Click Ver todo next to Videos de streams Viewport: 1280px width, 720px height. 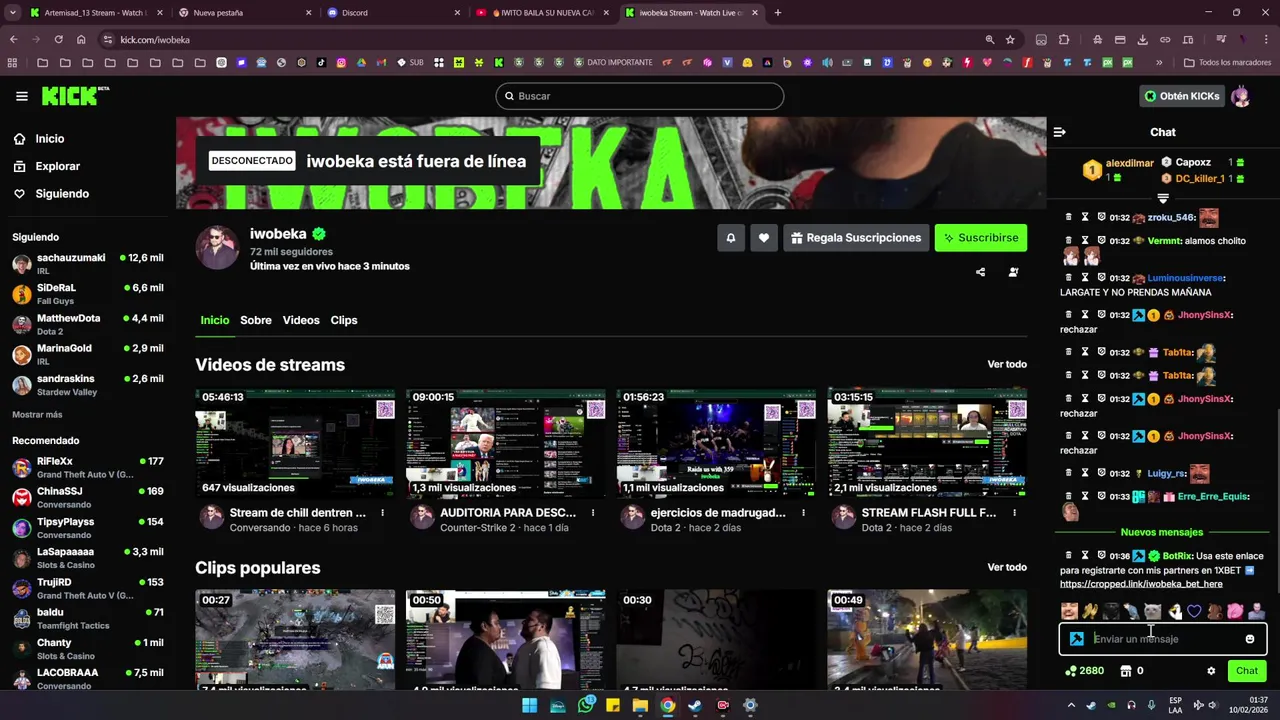[1007, 365]
